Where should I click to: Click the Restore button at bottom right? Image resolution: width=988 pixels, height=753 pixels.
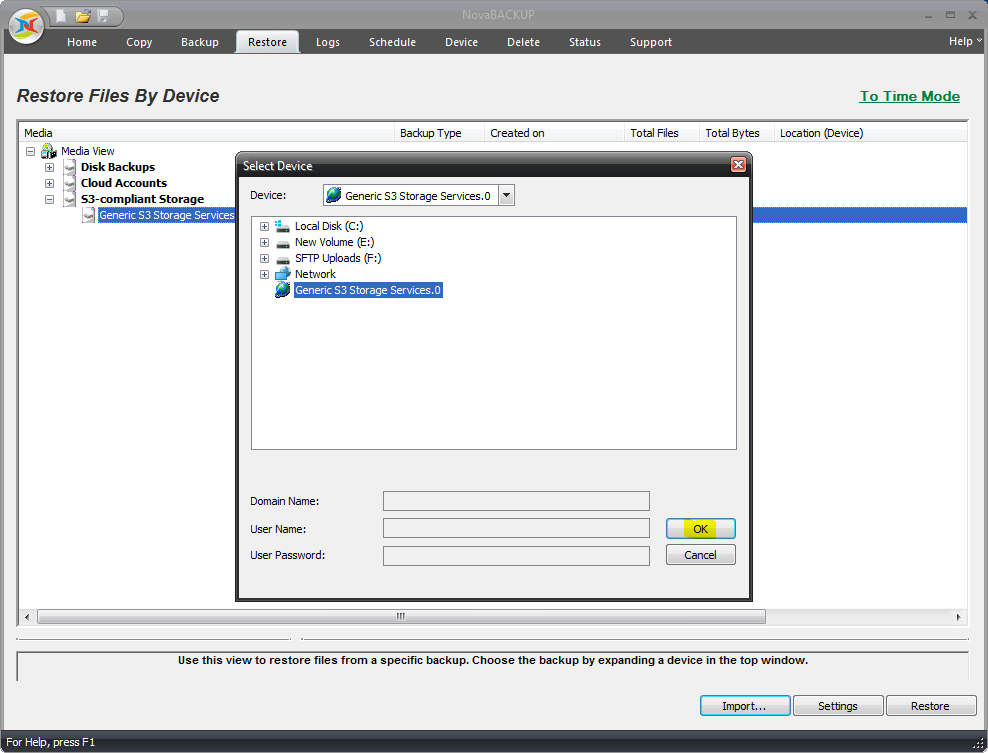point(930,706)
